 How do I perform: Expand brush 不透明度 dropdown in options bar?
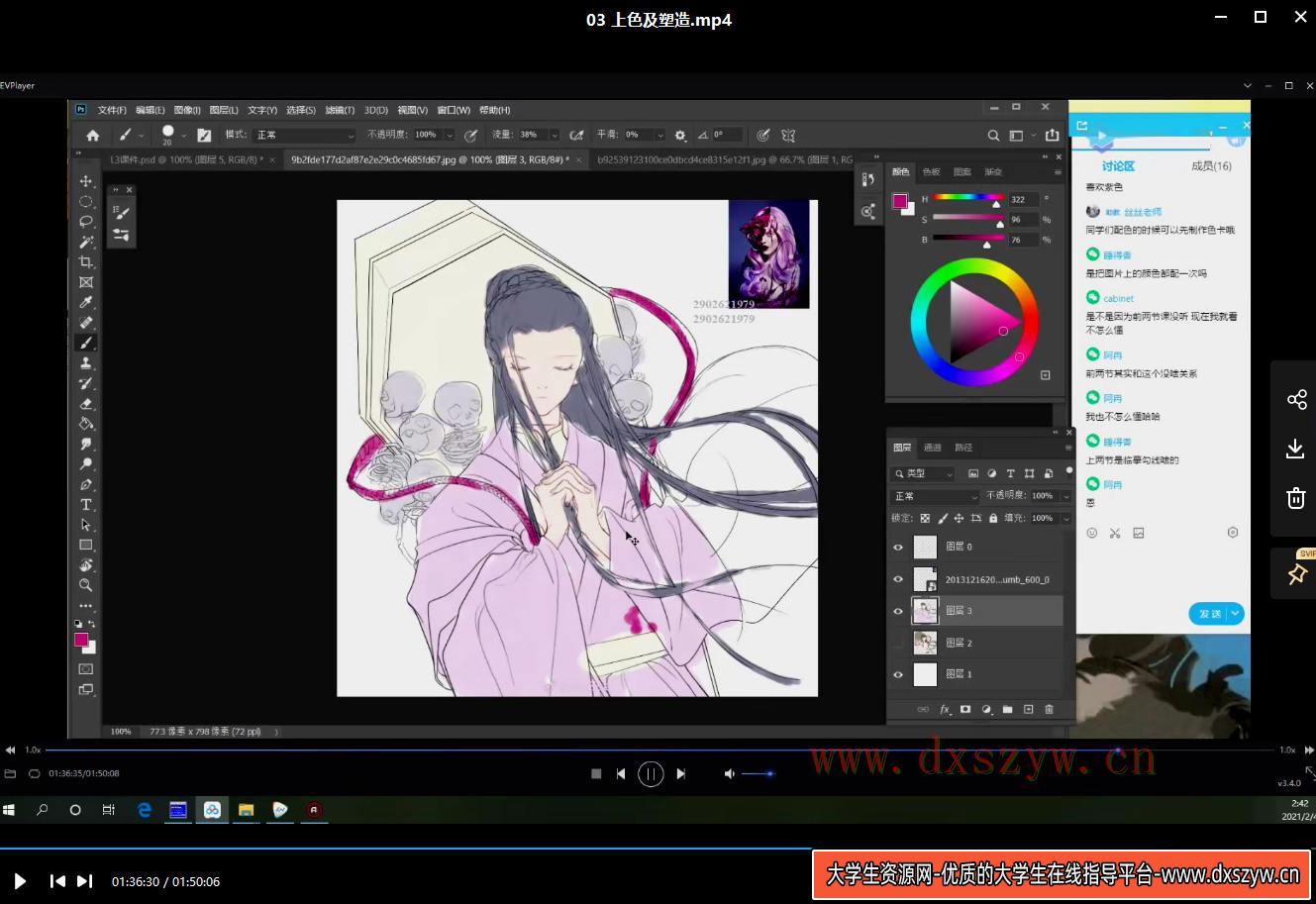[x=450, y=135]
